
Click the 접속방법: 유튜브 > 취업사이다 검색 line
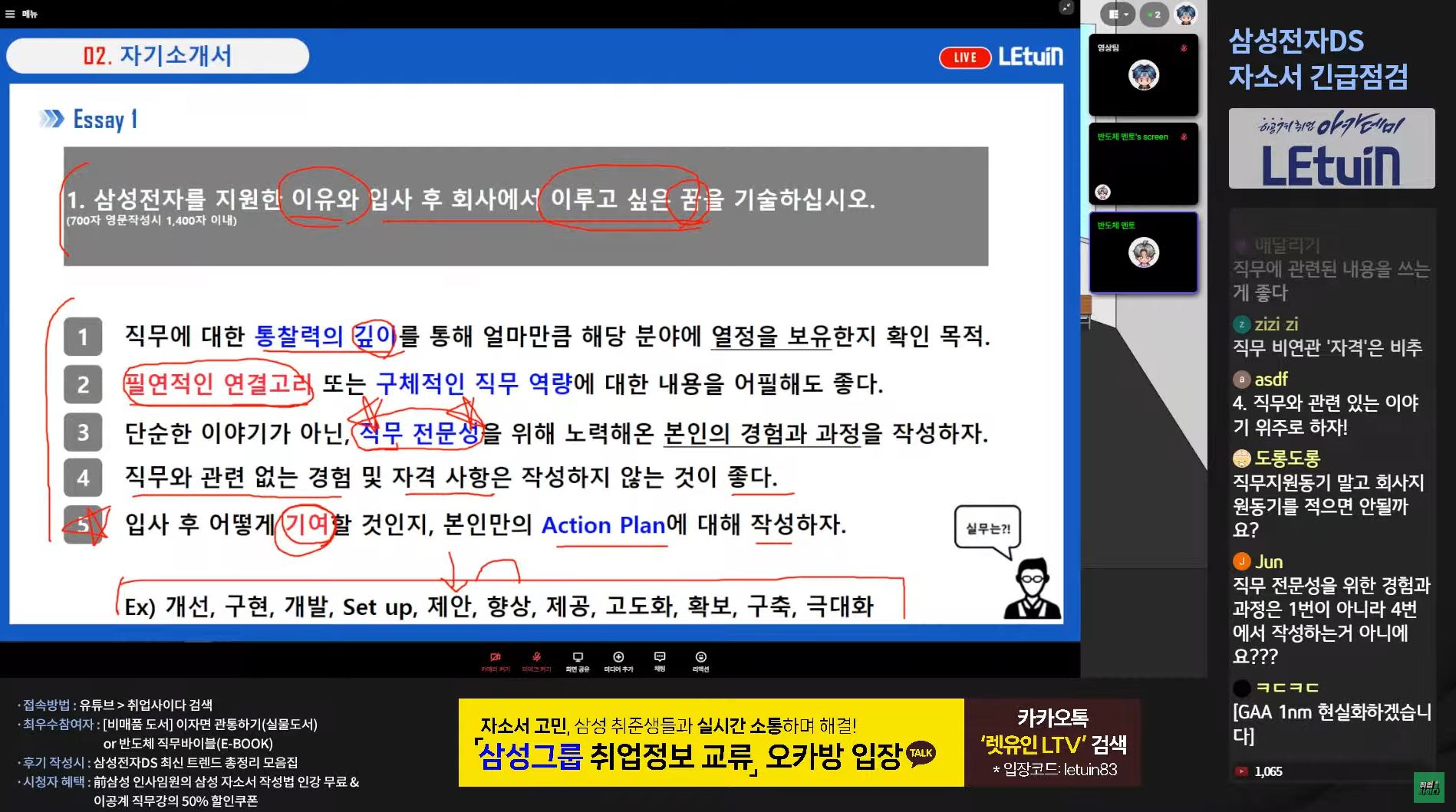(115, 705)
